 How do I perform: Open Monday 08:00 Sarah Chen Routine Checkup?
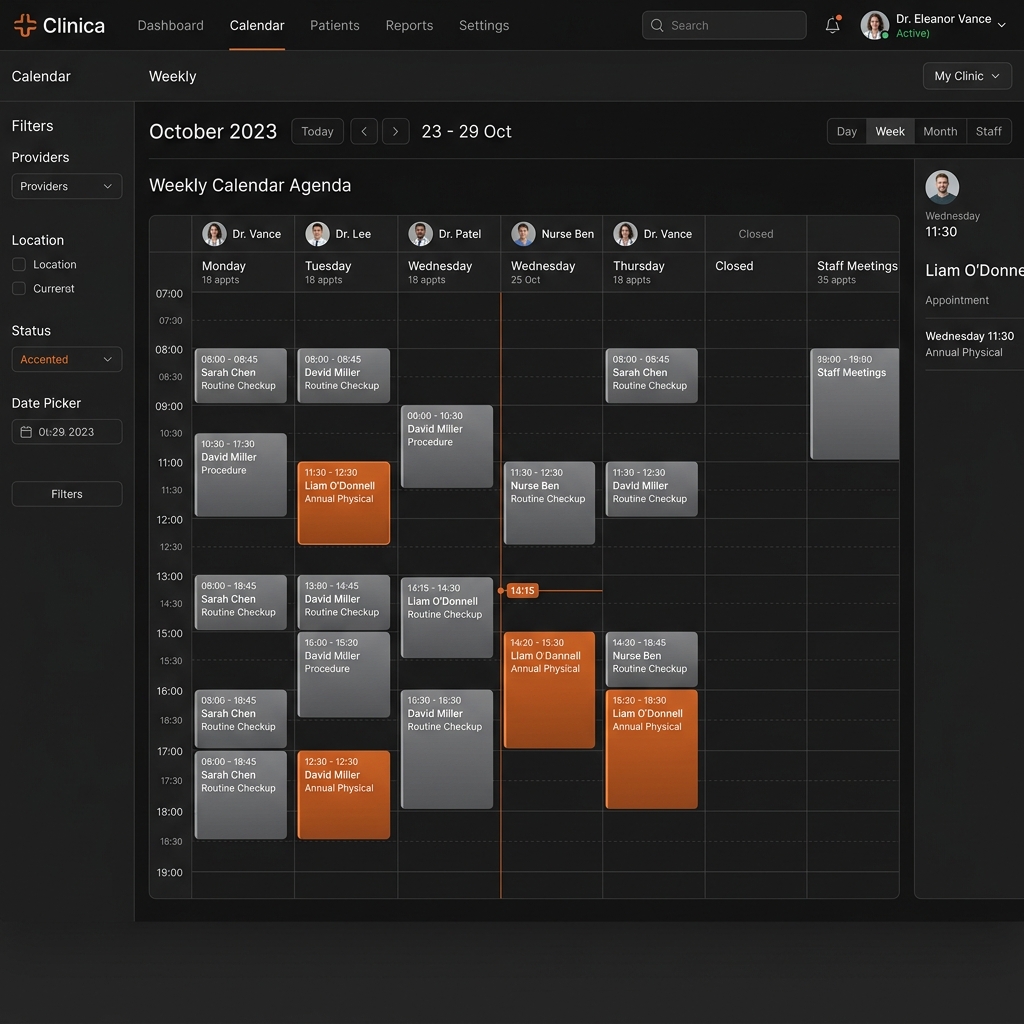240,376
